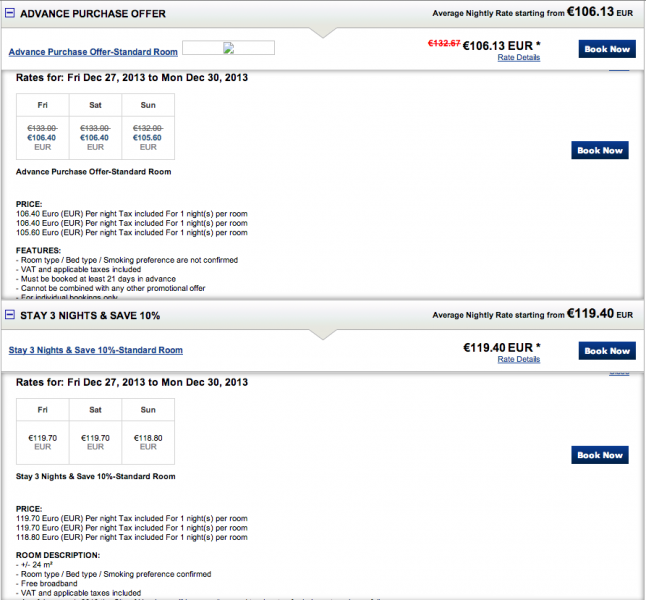This screenshot has height=600, width=646.
Task: Click the struck-through €132.67 original price
Action: tap(445, 44)
